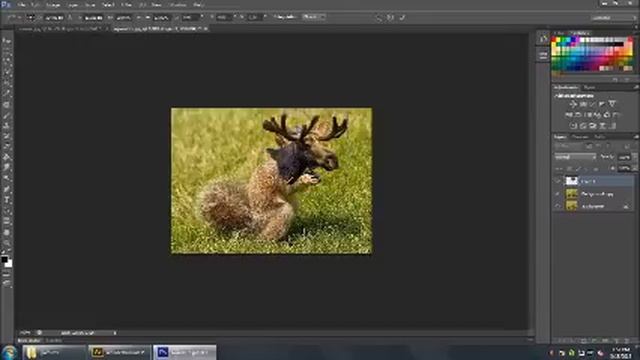Open the layer Opacity dropdown

(x=634, y=157)
